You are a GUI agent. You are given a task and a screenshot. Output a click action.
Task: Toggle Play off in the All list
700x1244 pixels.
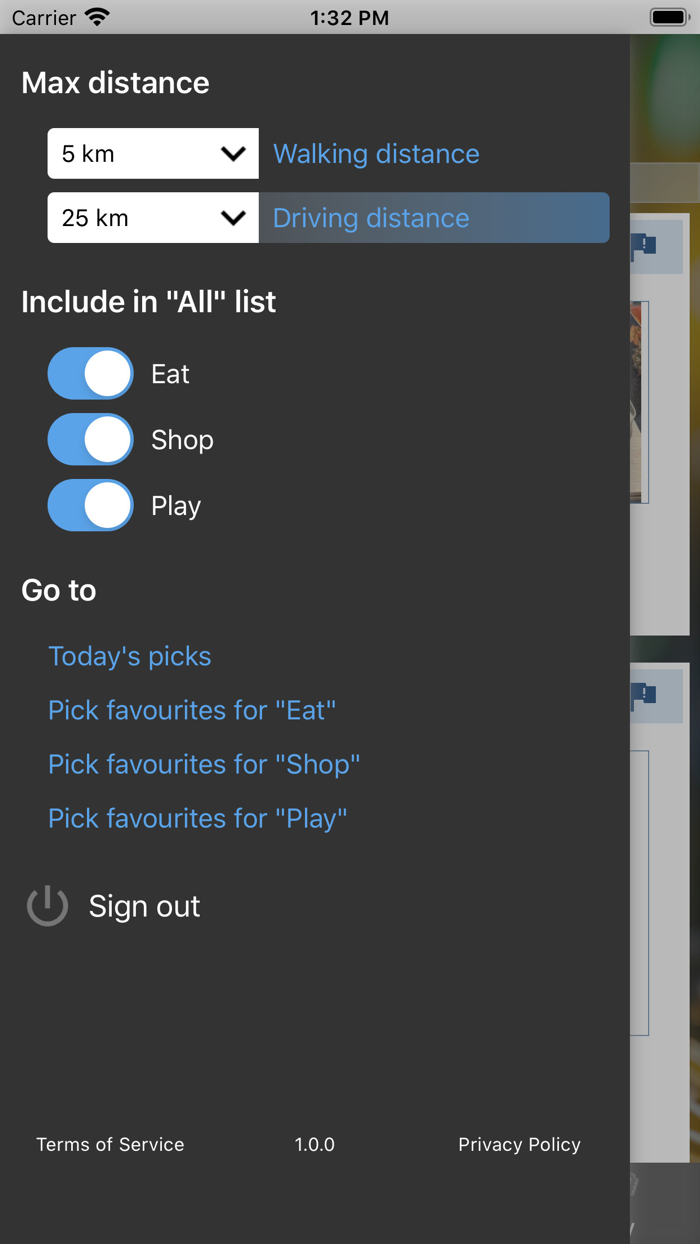click(90, 505)
